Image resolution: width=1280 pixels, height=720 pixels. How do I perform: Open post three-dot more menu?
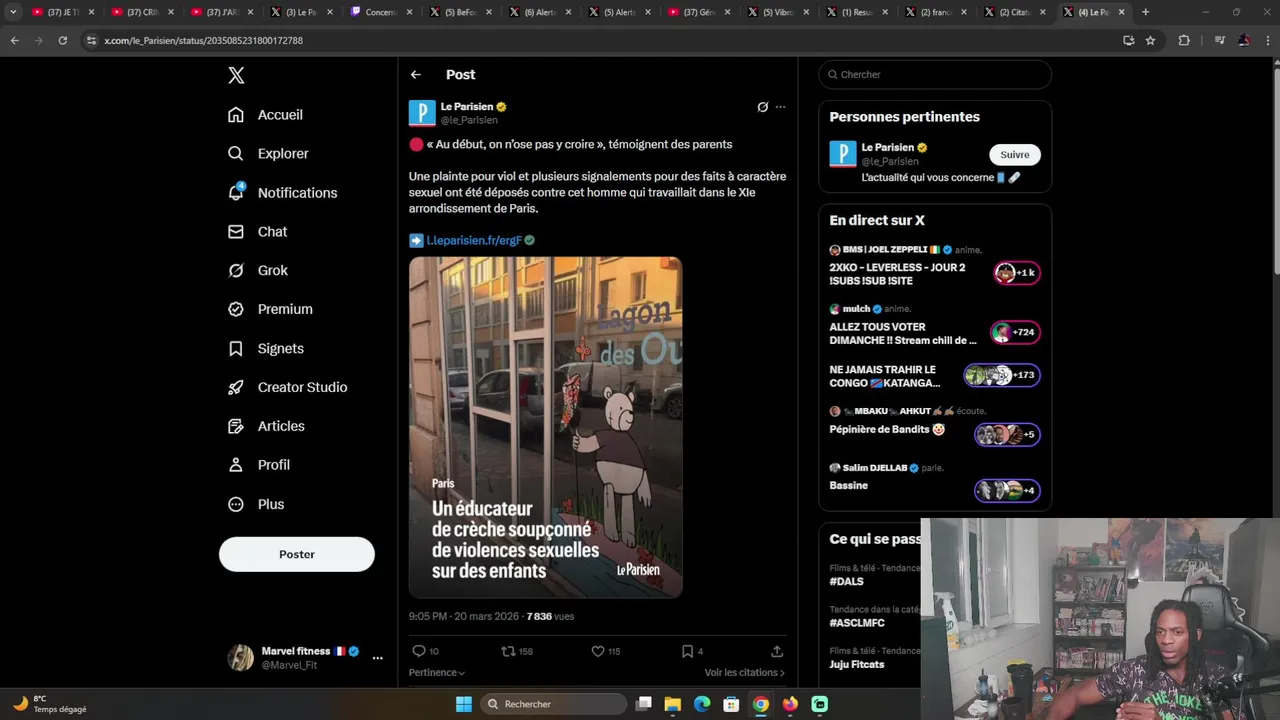point(781,107)
